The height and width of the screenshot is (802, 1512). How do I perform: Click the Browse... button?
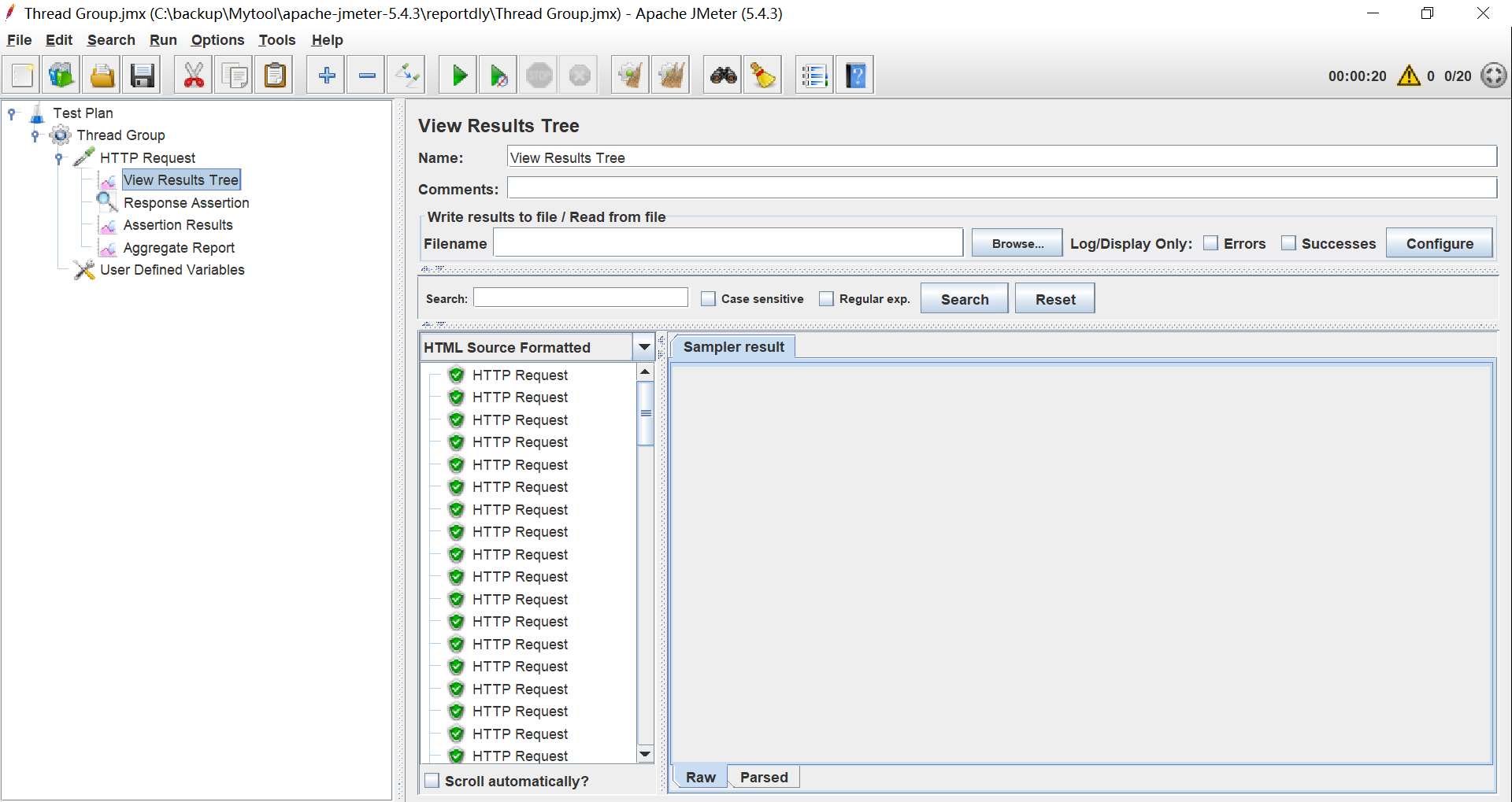tap(1017, 243)
